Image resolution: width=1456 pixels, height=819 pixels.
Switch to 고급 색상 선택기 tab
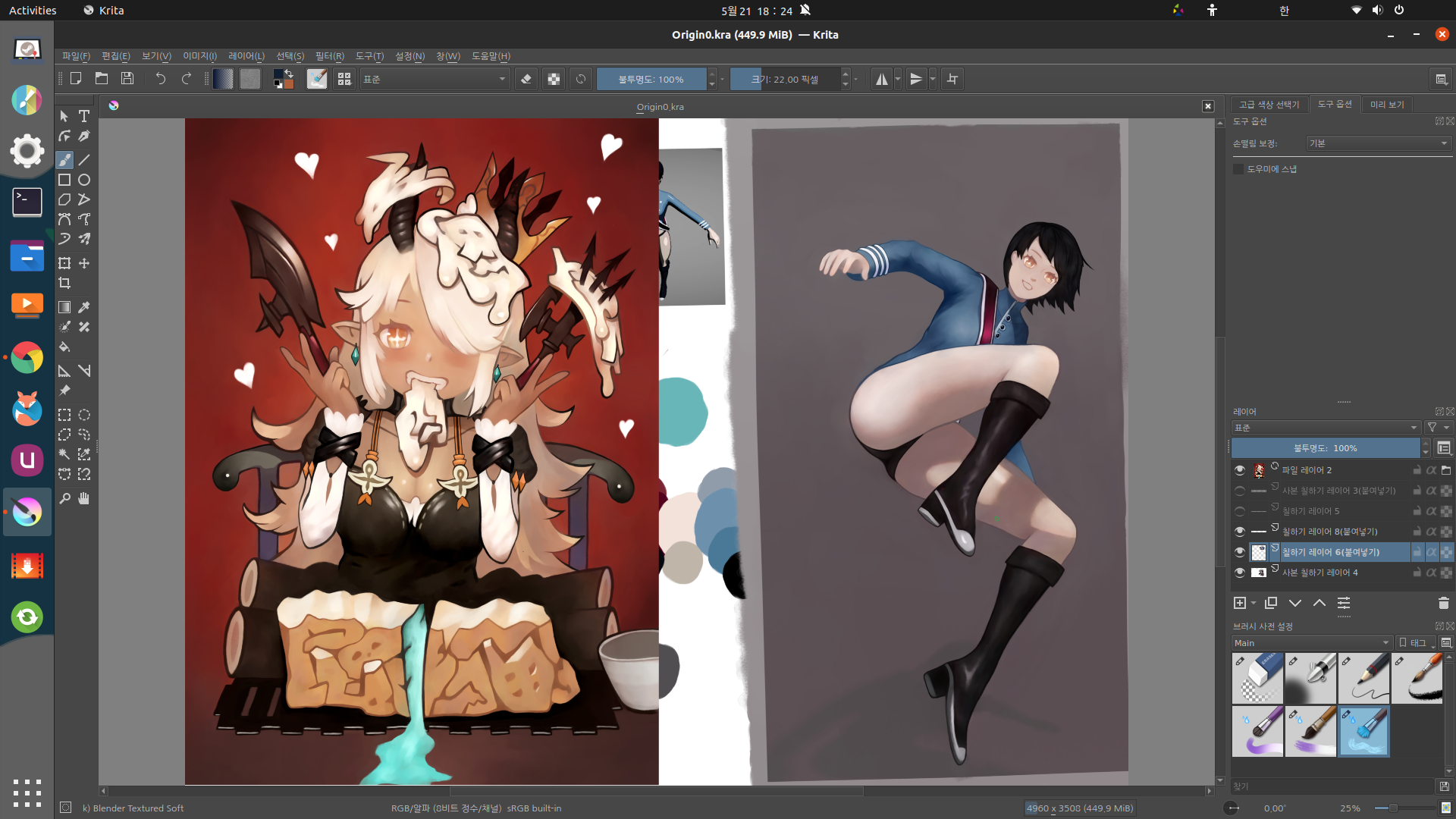pos(1269,105)
